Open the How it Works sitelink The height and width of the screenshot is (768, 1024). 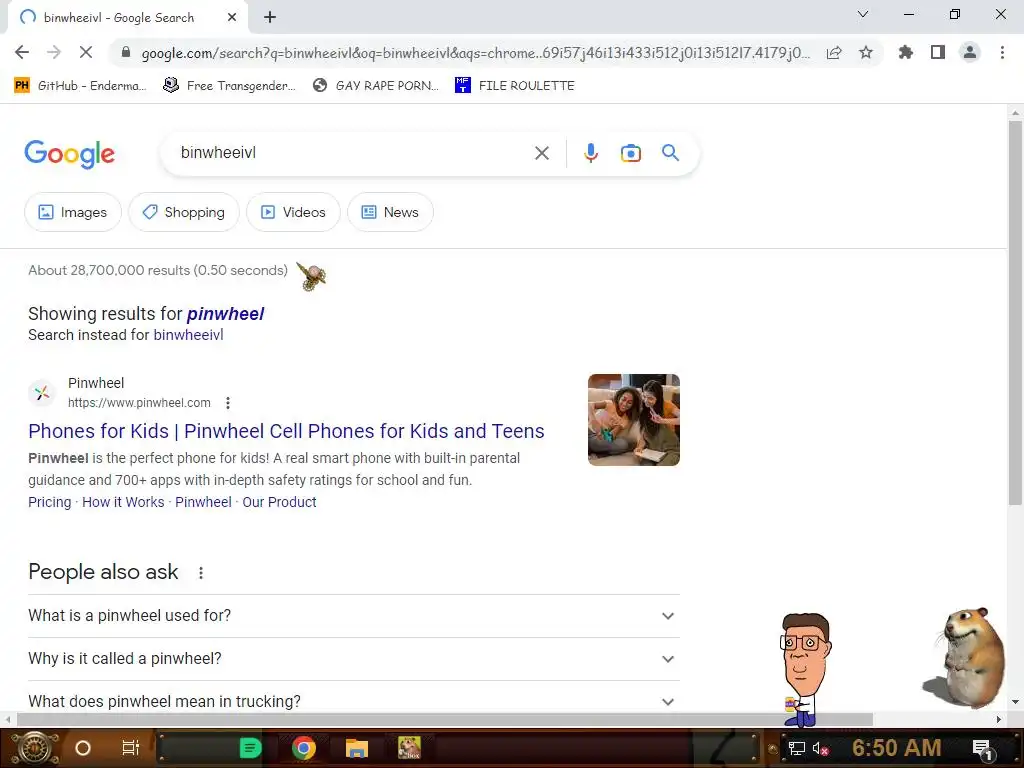click(x=123, y=502)
